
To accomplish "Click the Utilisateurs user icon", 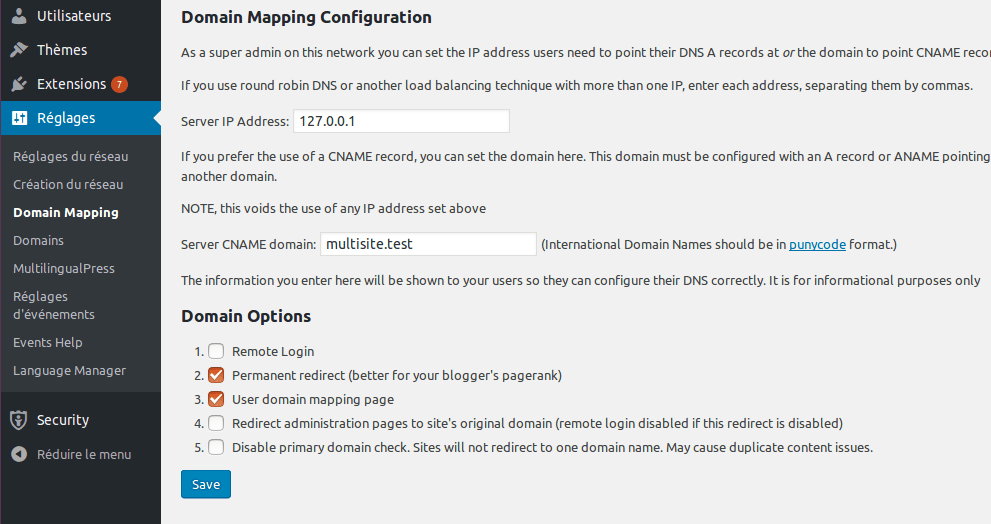I will click(x=19, y=16).
